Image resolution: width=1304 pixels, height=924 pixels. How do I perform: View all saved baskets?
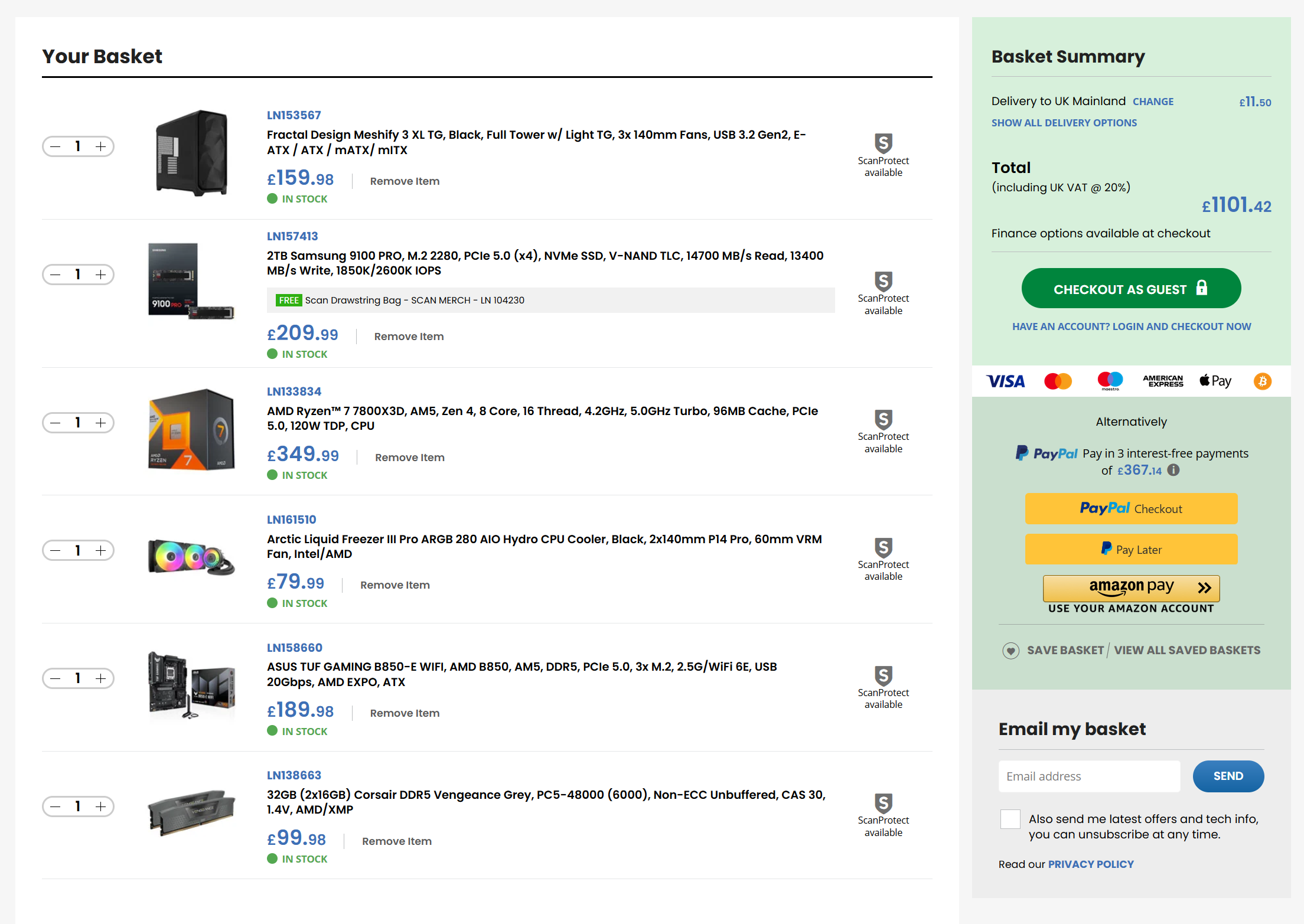[1187, 651]
